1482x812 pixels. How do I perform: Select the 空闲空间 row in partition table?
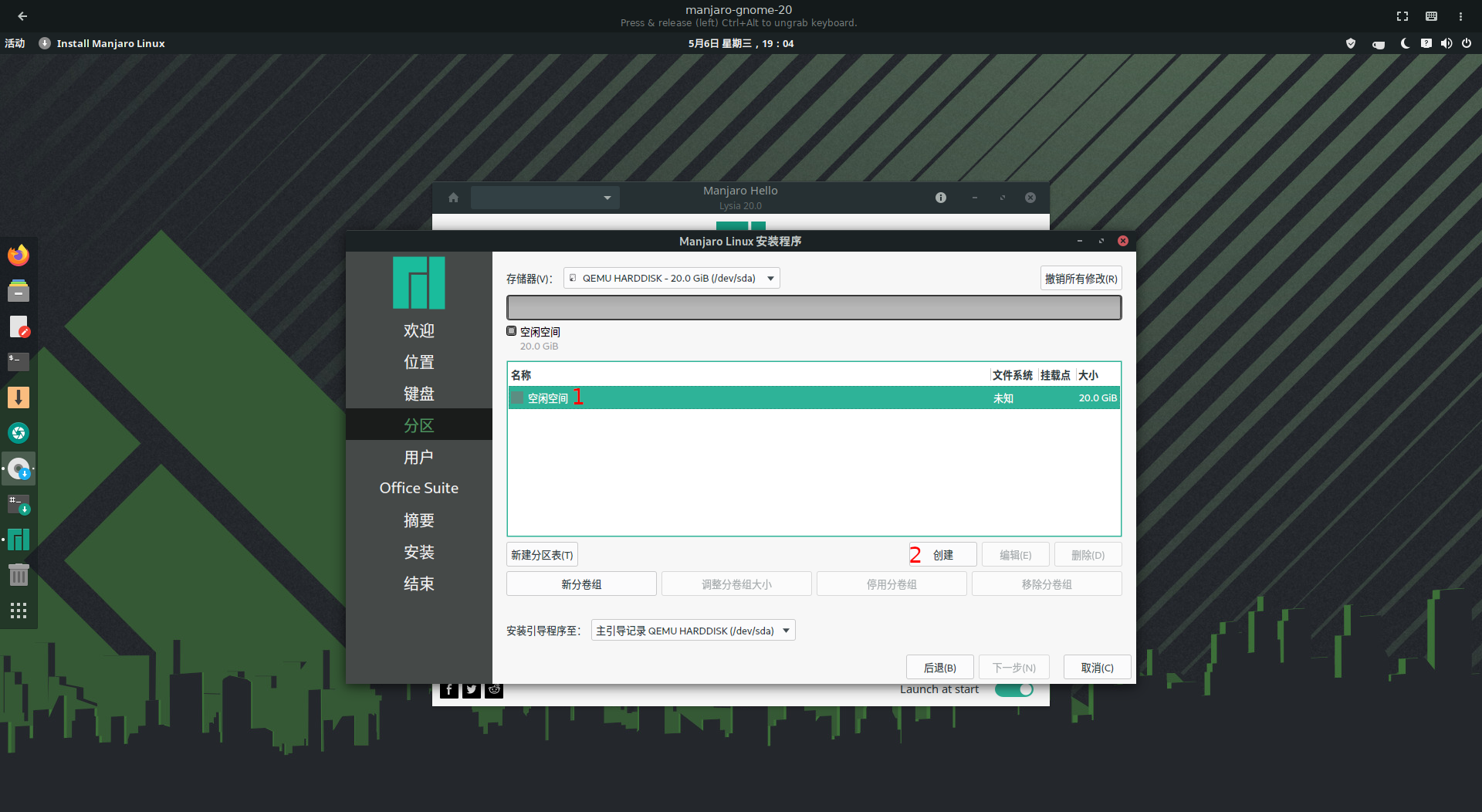tap(814, 398)
